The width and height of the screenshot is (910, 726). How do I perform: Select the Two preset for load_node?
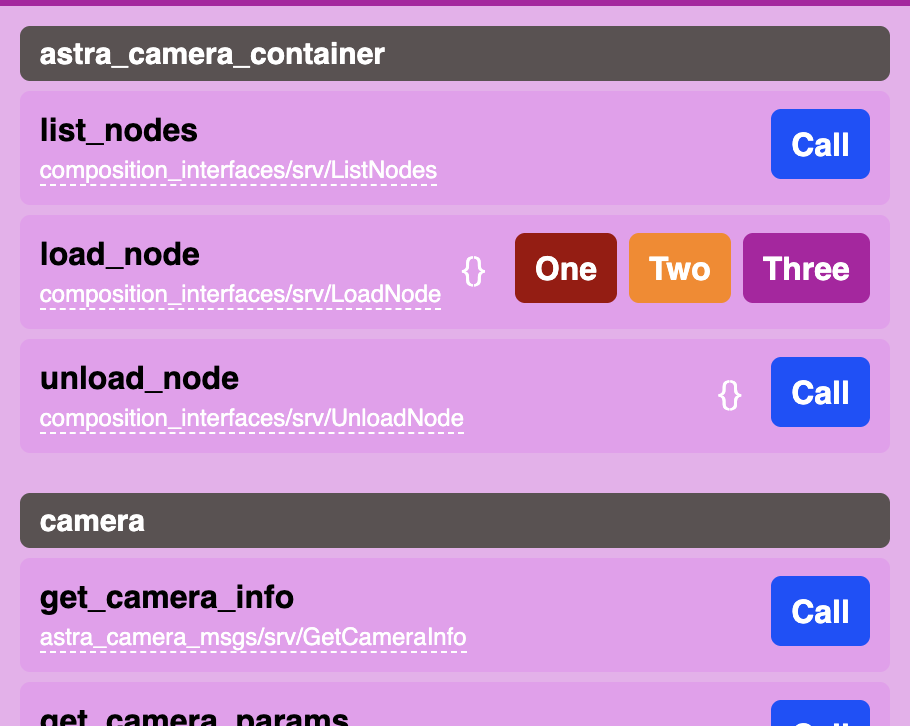(680, 268)
